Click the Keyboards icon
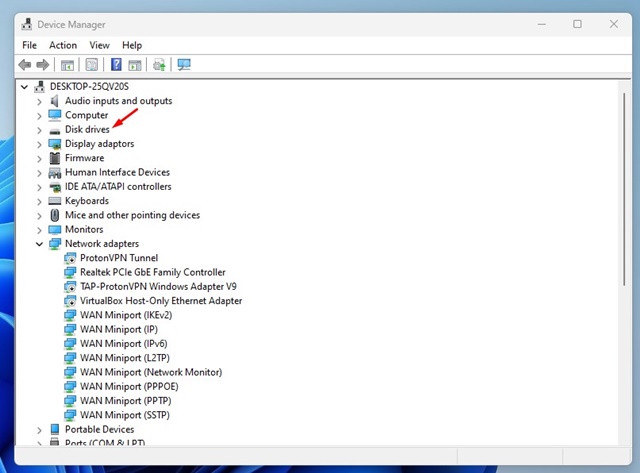640x473 pixels. (x=55, y=201)
